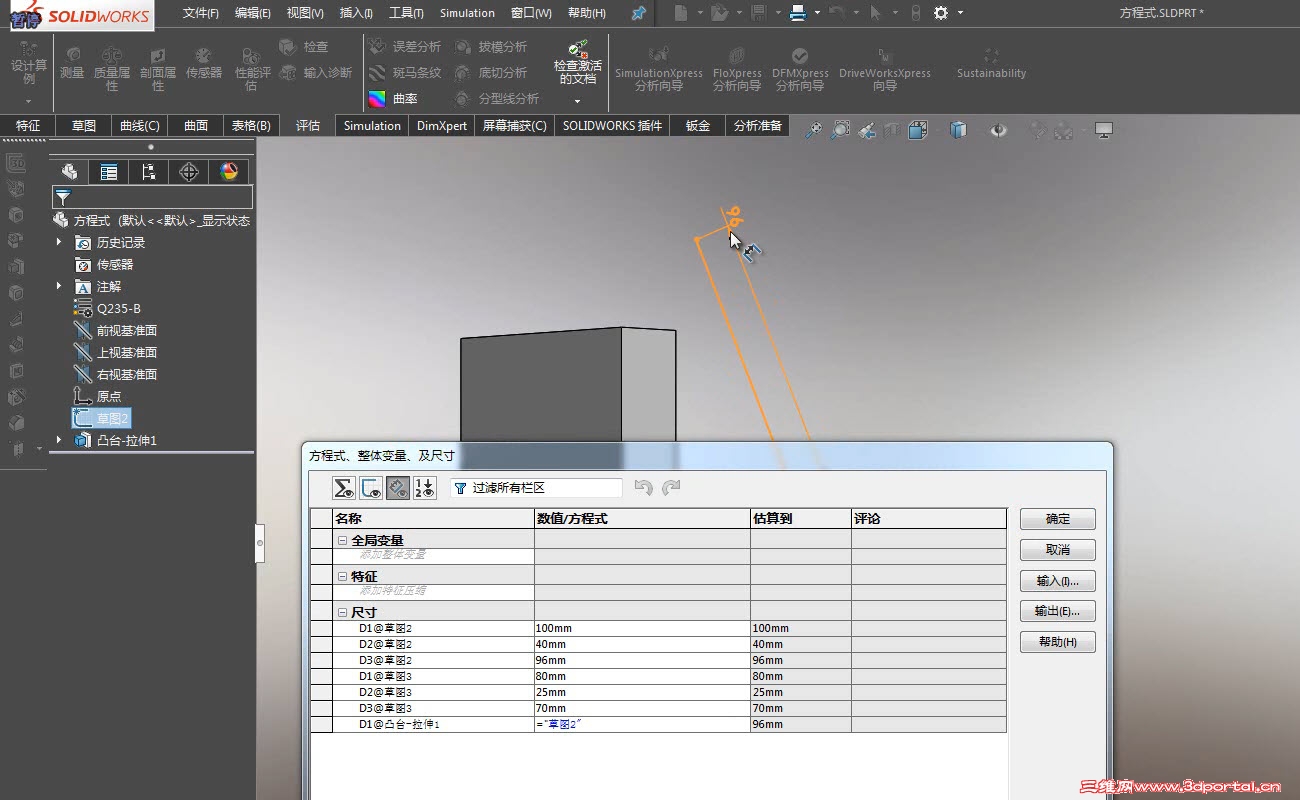
Task: Click the 帮助(H) button
Action: (1058, 642)
